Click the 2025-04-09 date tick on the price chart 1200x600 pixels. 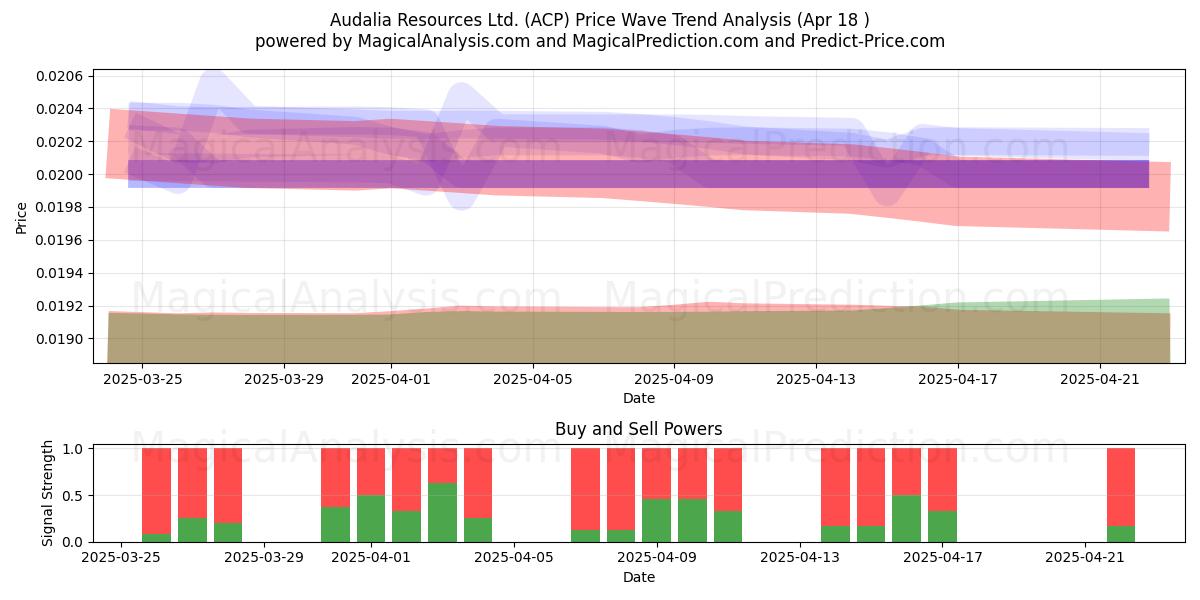pos(675,379)
